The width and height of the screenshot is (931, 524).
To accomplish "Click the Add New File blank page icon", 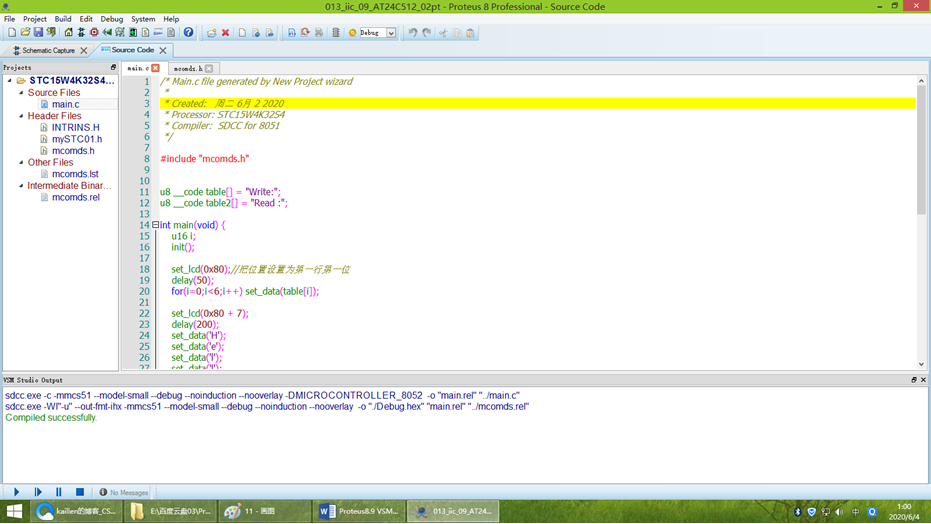I will click(x=242, y=33).
